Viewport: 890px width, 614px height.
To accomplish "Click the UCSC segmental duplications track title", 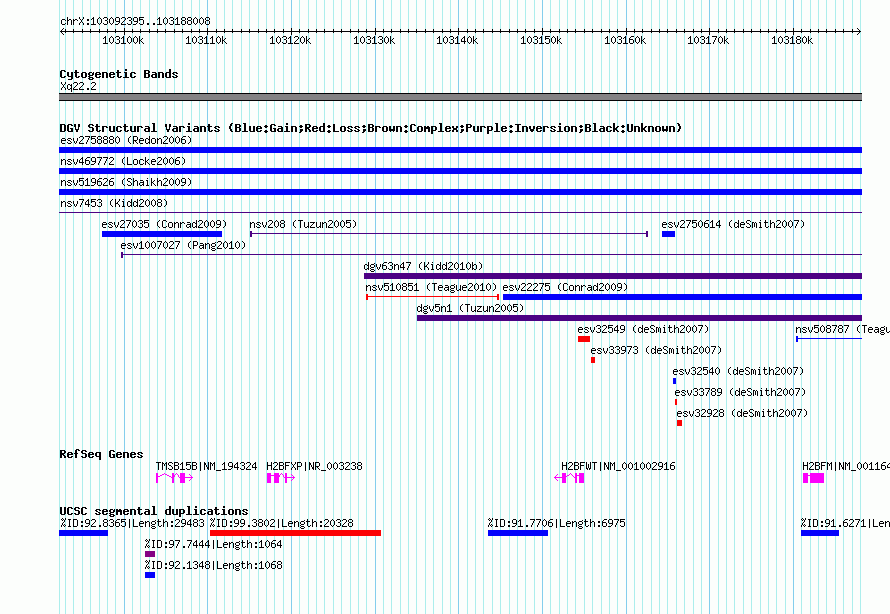I will [154, 511].
